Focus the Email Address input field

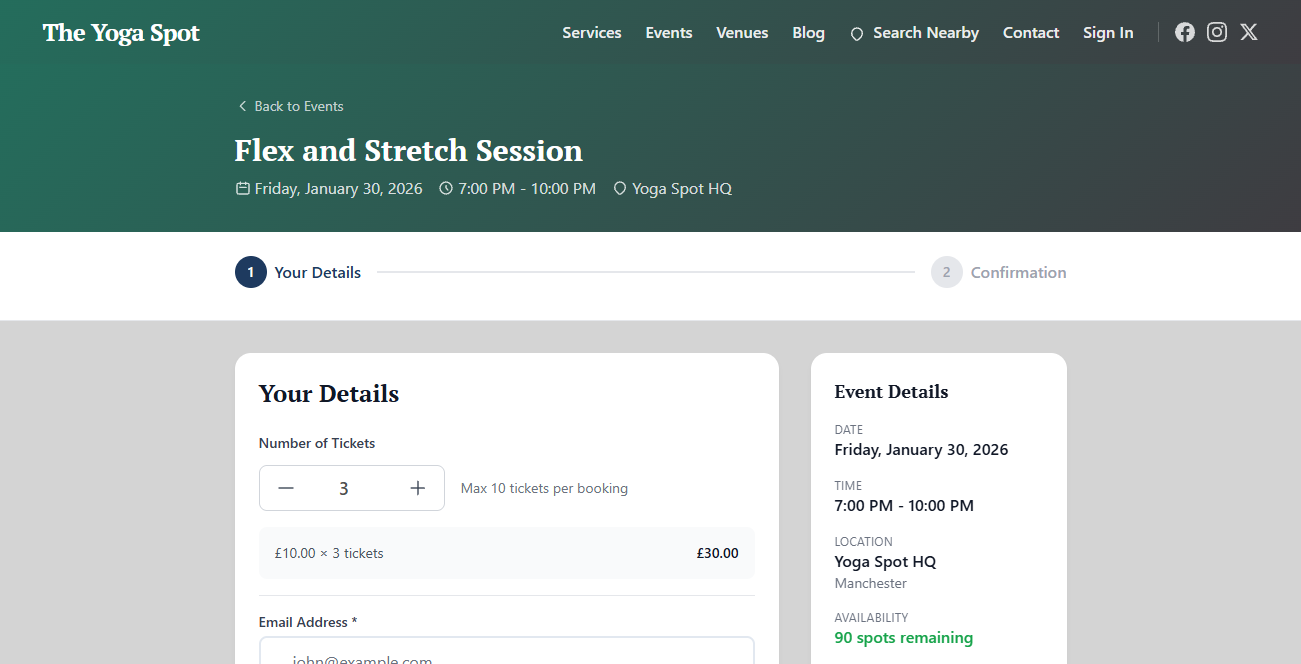coord(507,651)
